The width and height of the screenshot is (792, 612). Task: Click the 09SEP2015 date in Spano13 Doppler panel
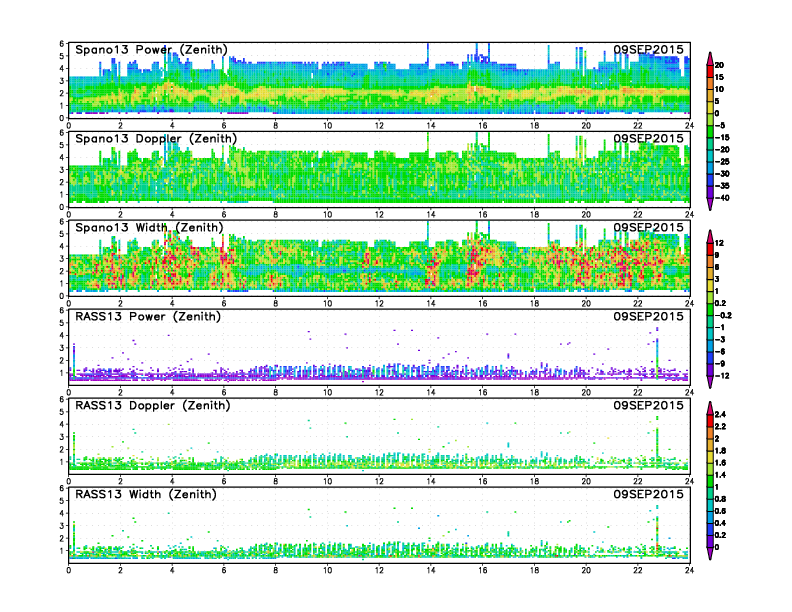649,138
